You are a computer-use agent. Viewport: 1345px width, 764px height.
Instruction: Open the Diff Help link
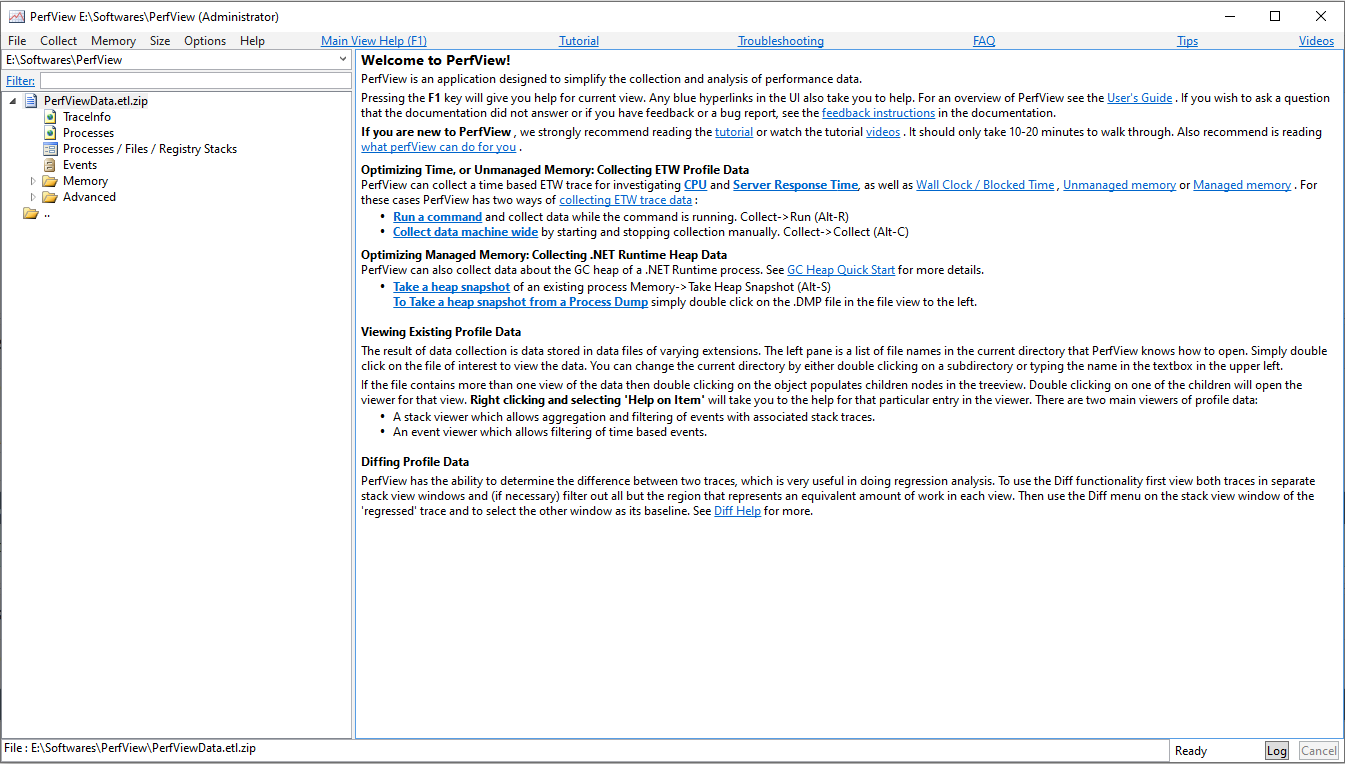click(737, 511)
